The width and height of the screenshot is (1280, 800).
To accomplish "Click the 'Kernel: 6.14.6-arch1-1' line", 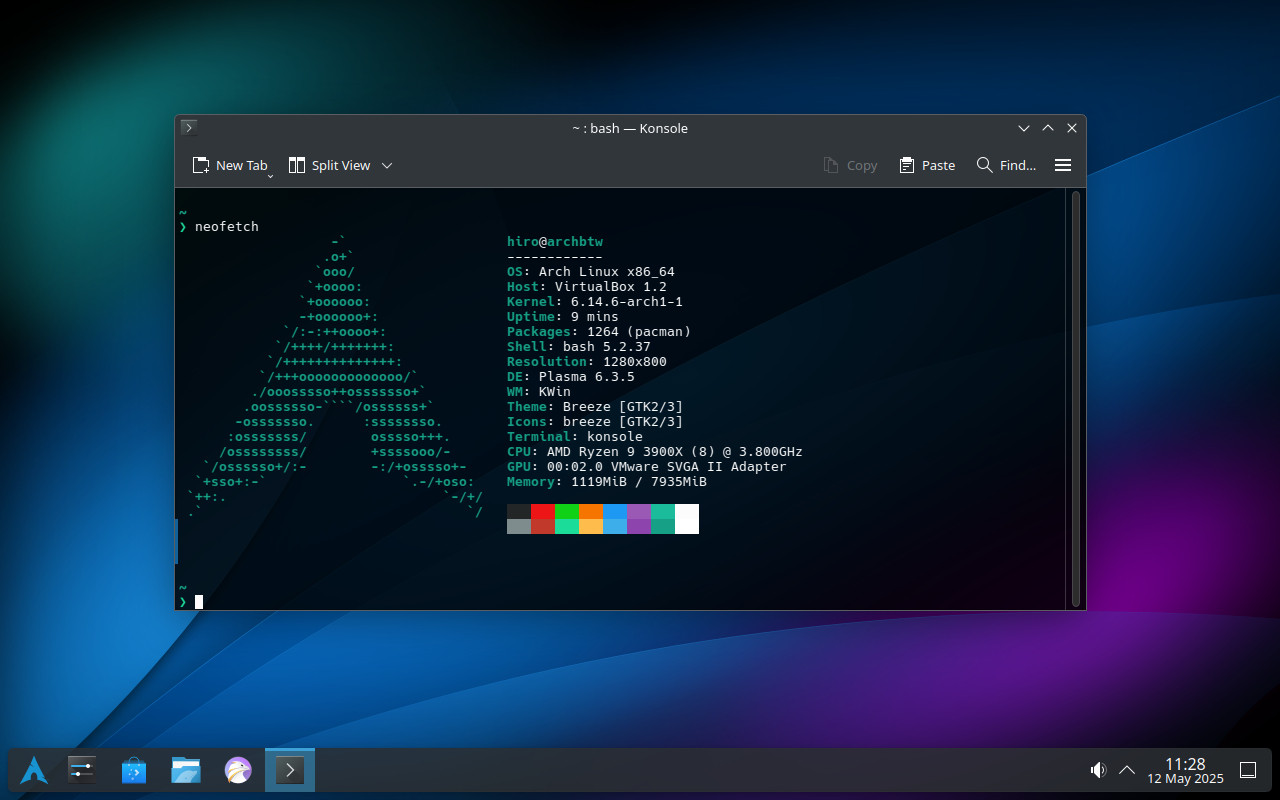I will click(595, 302).
